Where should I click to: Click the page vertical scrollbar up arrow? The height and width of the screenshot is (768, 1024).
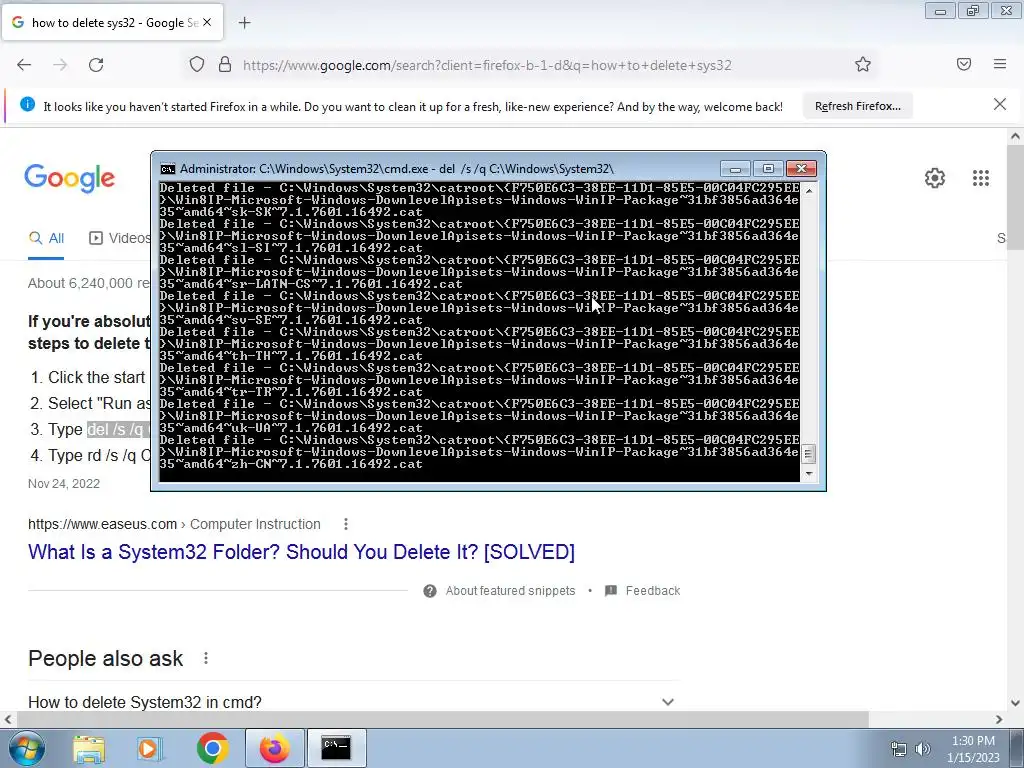pyautogui.click(x=1015, y=136)
